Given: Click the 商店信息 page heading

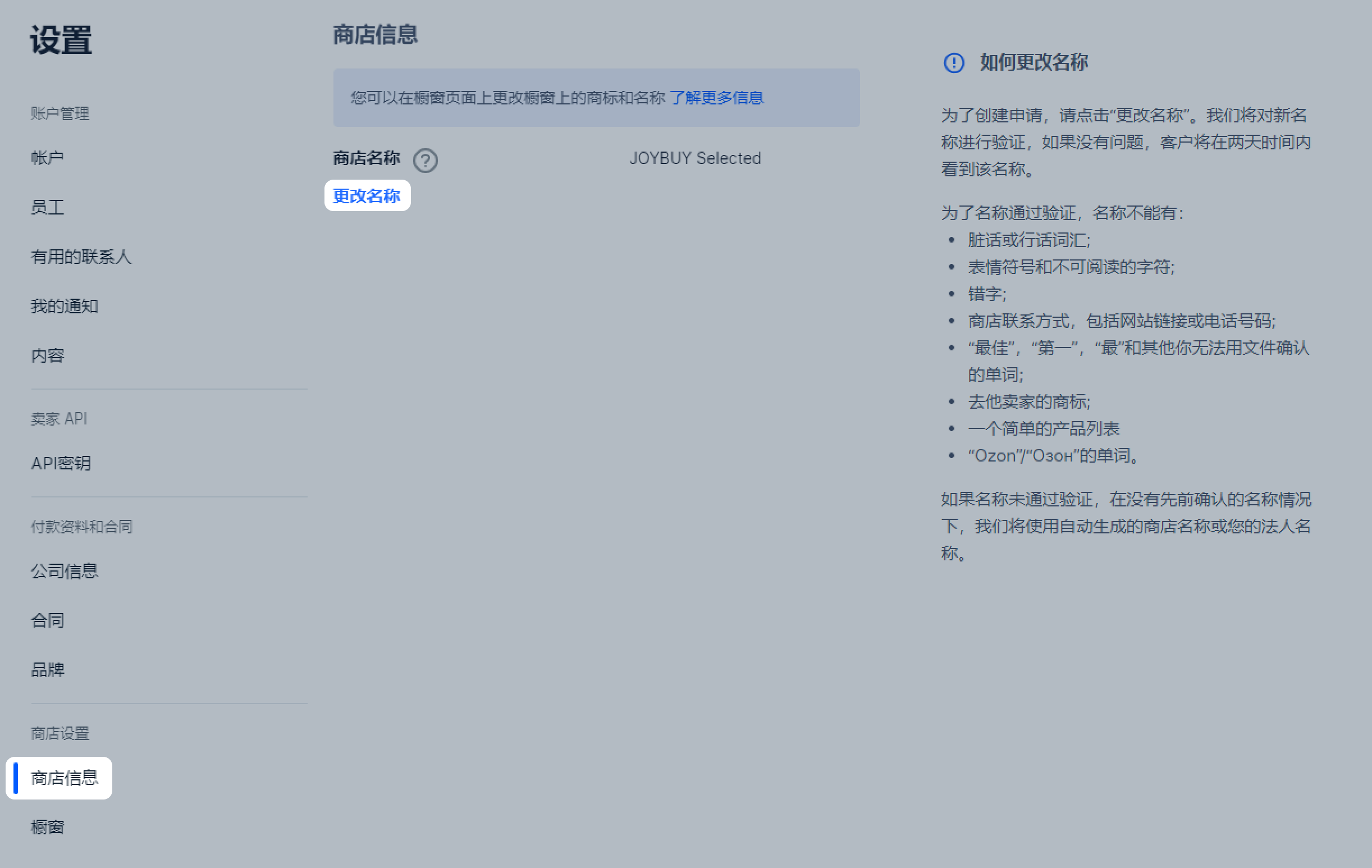Looking at the screenshot, I should (375, 34).
